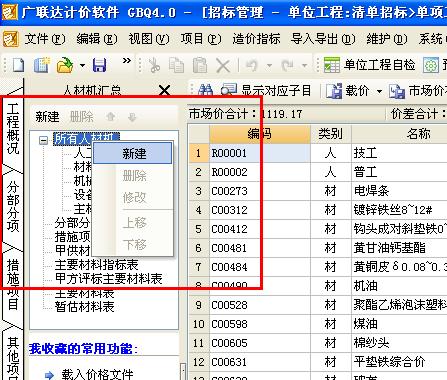Click the app icon in menu bar
The width and height of the screenshot is (447, 380).
[x=11, y=39]
